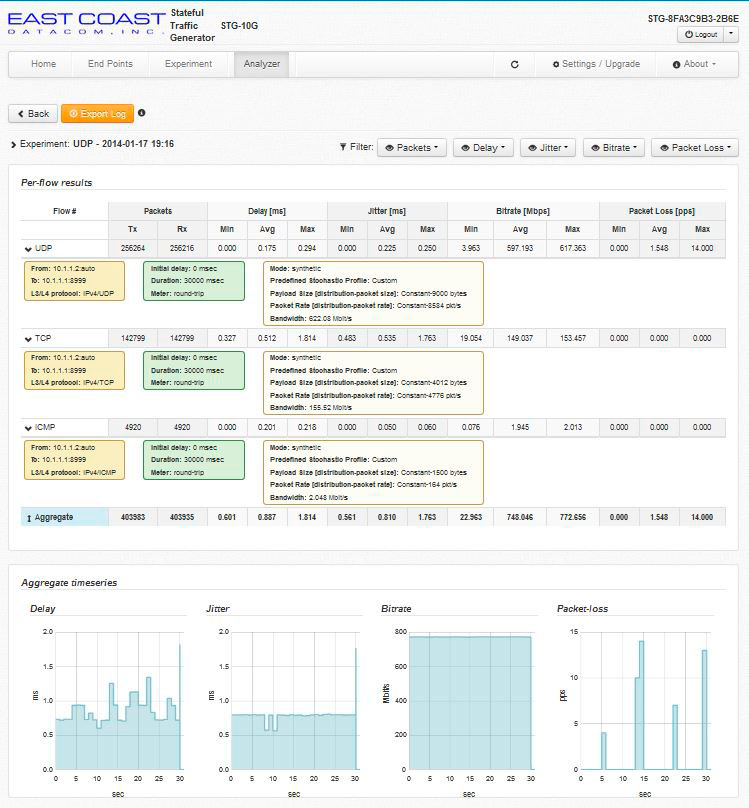Viewport: 749px width, 808px height.
Task: Open the Packet Loss filter dropdown
Action: tap(695, 148)
